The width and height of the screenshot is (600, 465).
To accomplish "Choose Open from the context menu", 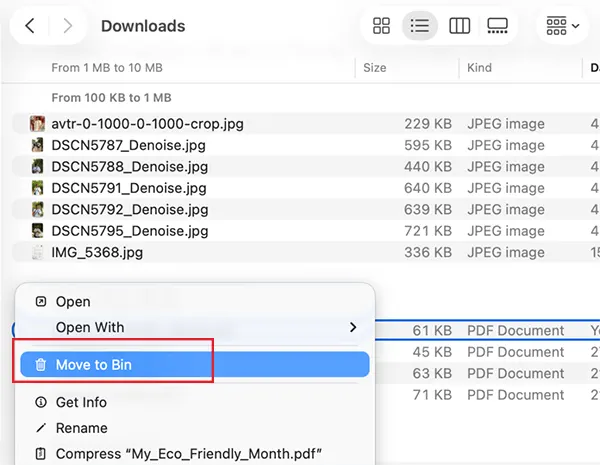I will [195, 302].
